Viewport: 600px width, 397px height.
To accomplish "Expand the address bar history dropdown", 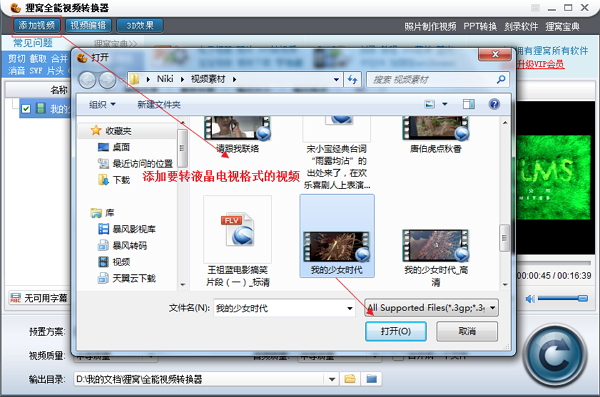I will pos(336,80).
